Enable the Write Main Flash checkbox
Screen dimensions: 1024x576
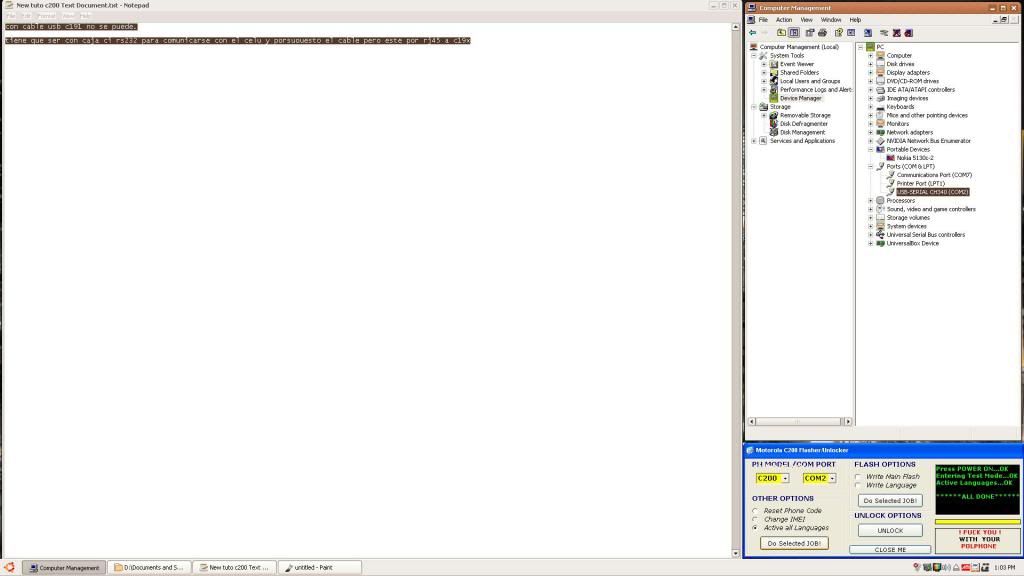tap(857, 477)
